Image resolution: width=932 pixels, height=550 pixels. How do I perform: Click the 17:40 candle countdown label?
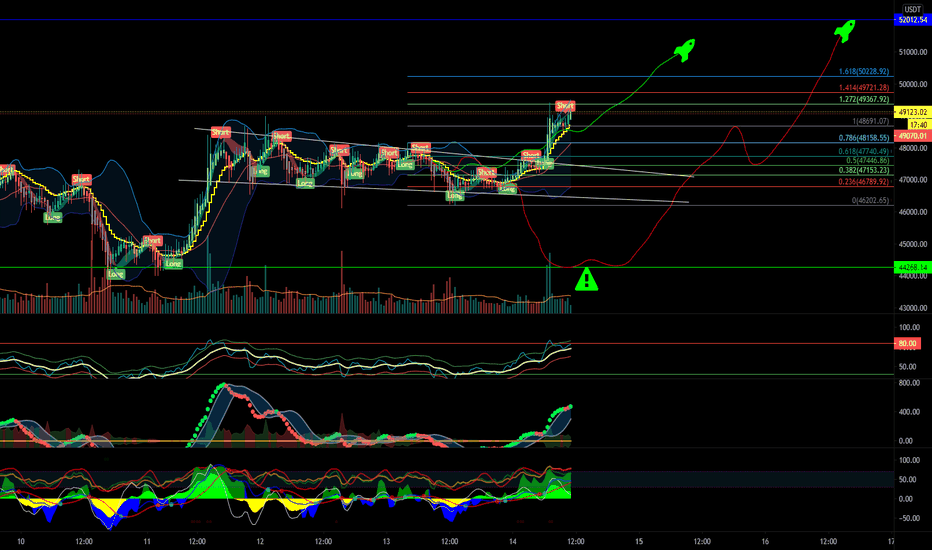pyautogui.click(x=918, y=125)
